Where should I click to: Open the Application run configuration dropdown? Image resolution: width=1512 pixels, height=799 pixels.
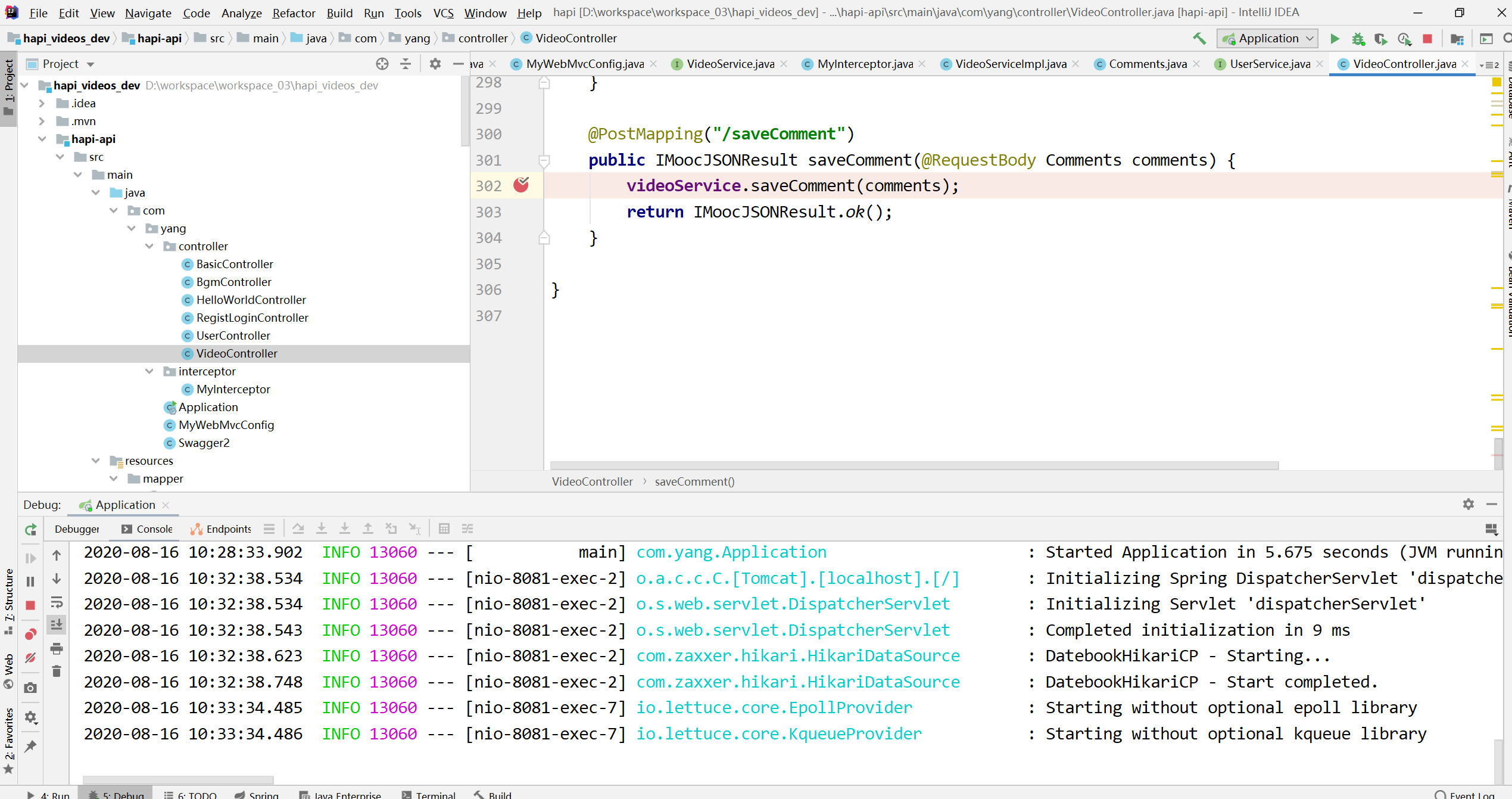[x=1268, y=39]
